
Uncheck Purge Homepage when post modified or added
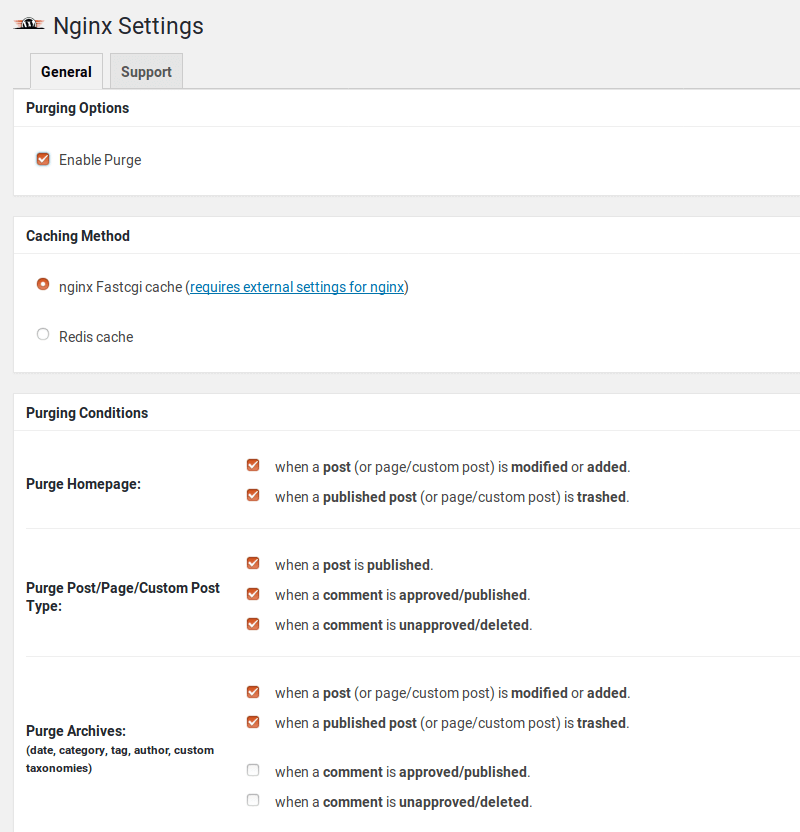point(253,465)
